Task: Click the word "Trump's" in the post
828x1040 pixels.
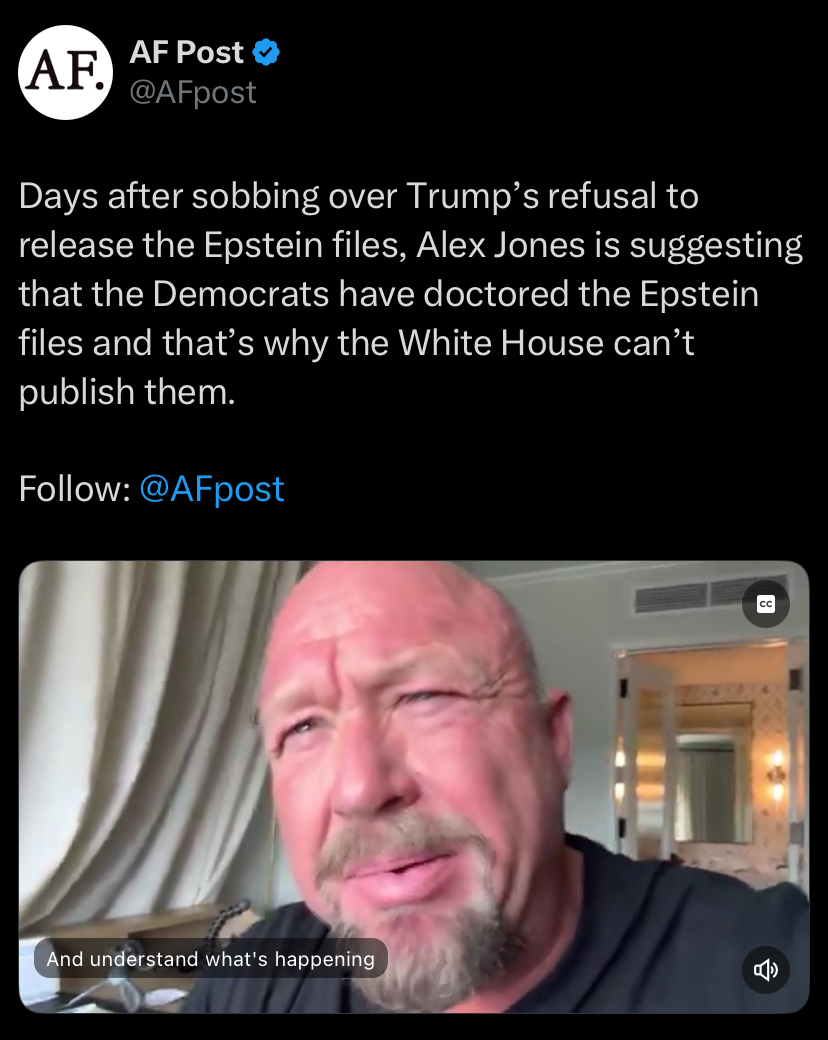Action: tap(472, 196)
